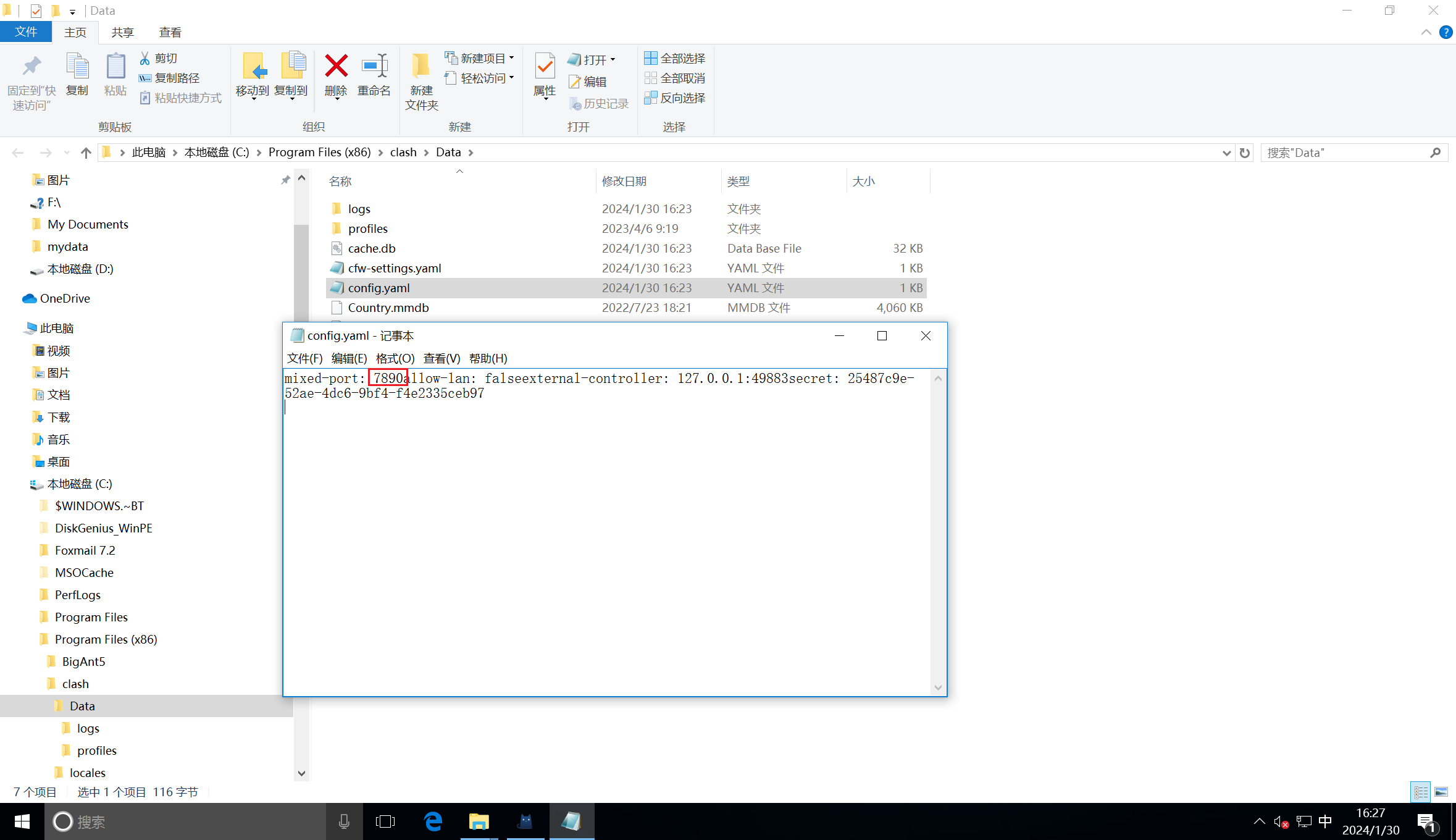Show hidden system tray icons
Image resolution: width=1456 pixels, height=840 pixels.
pos(1259,821)
